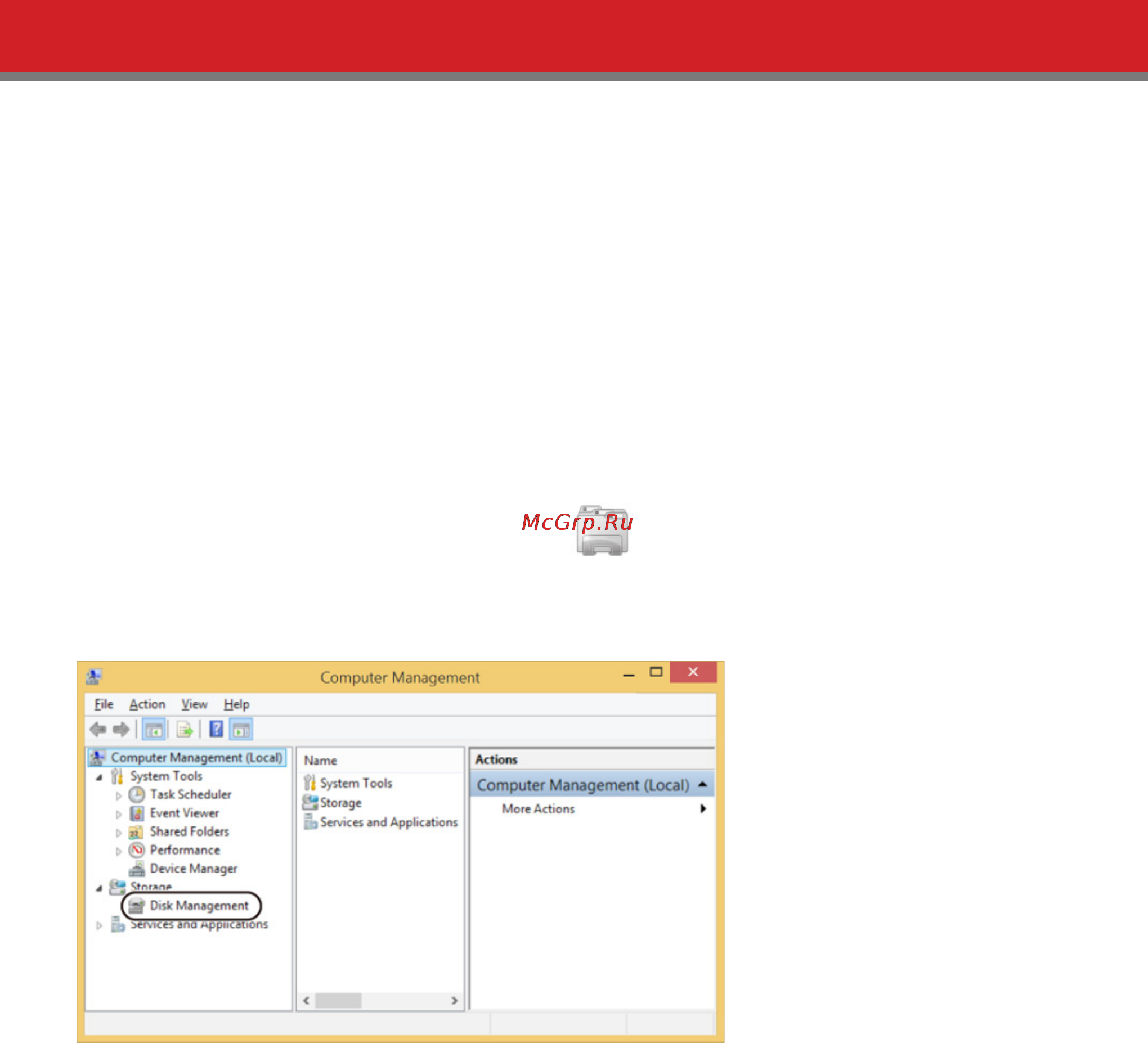
Task: Click More Actions in Actions pane
Action: tap(538, 808)
